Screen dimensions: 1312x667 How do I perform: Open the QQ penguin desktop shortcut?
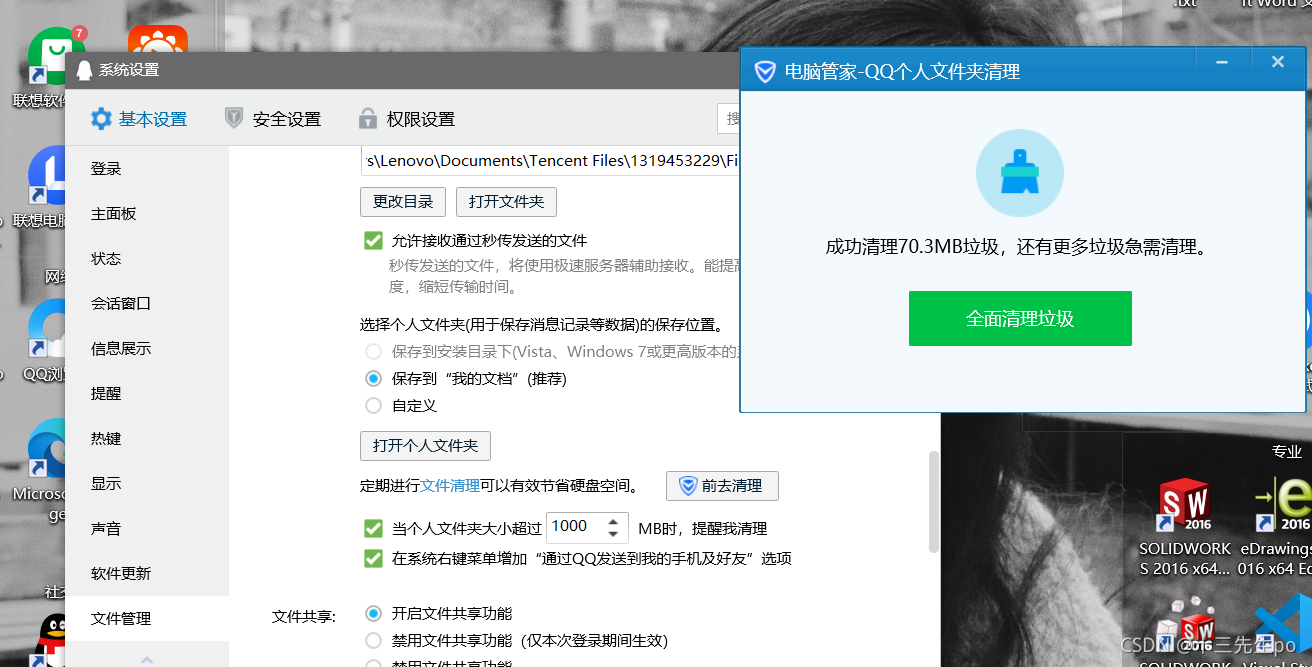[x=50, y=640]
